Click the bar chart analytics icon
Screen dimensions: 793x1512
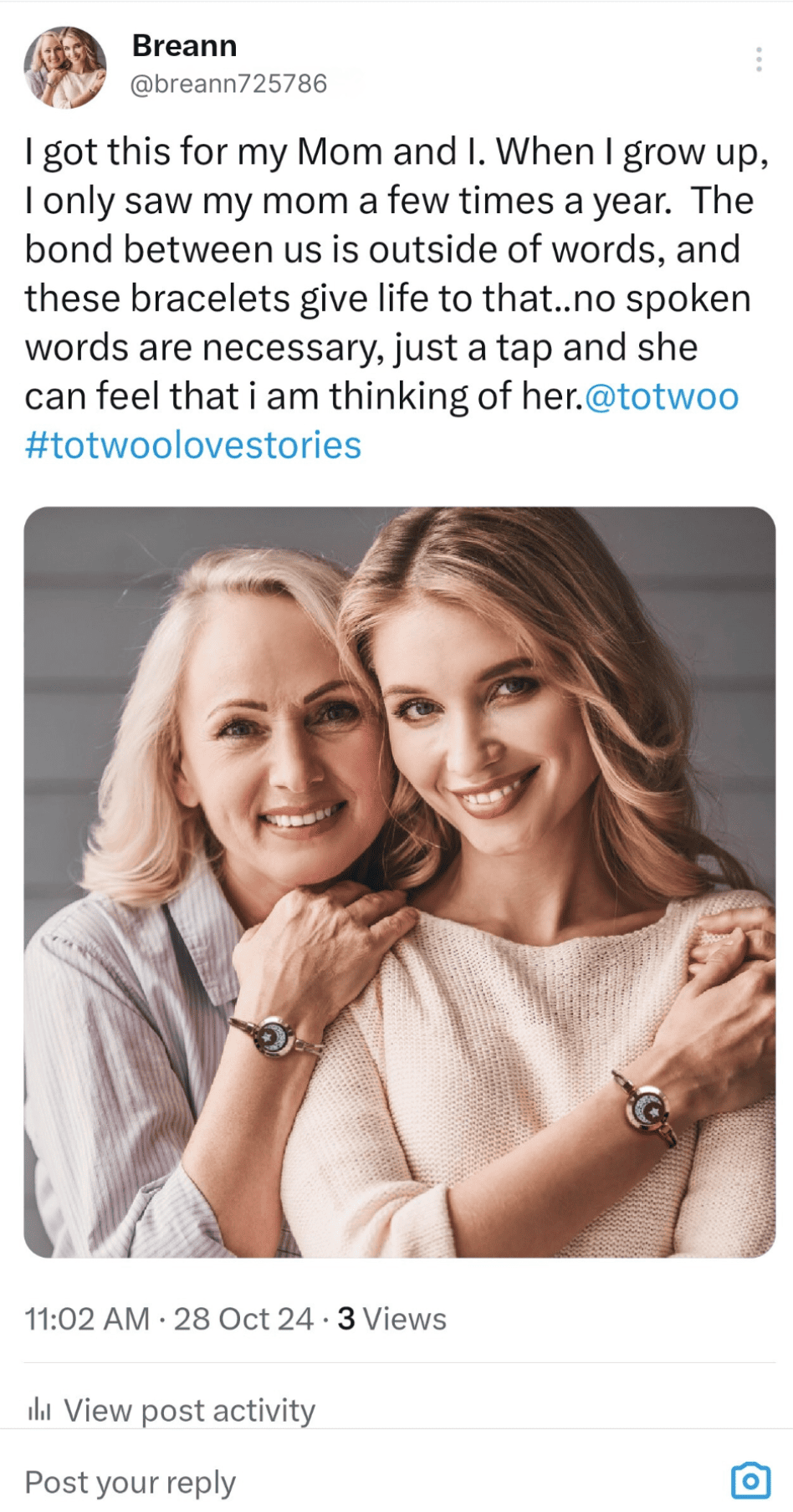(39, 1410)
